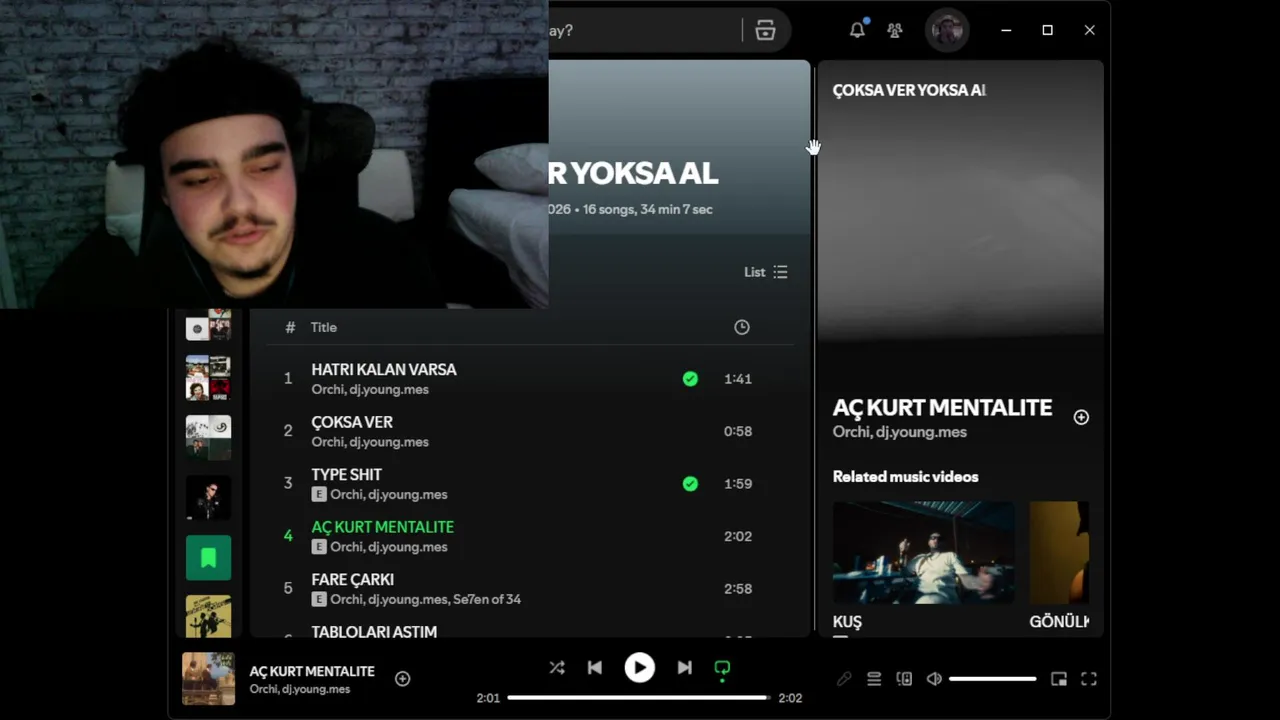Skip to next track

pos(685,668)
